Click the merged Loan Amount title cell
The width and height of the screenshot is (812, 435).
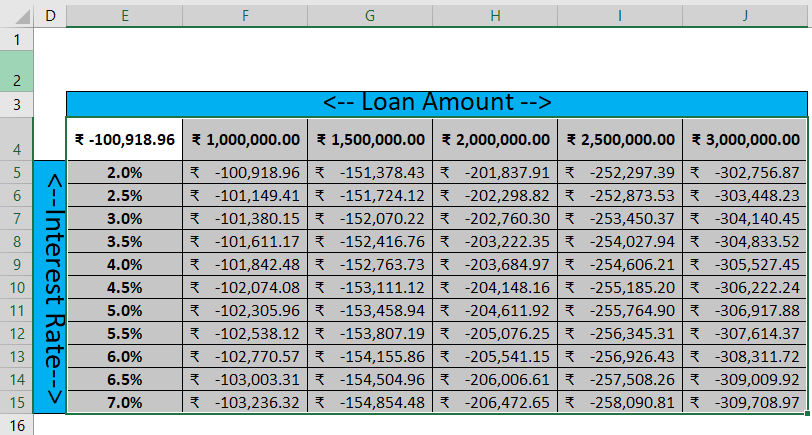(436, 103)
